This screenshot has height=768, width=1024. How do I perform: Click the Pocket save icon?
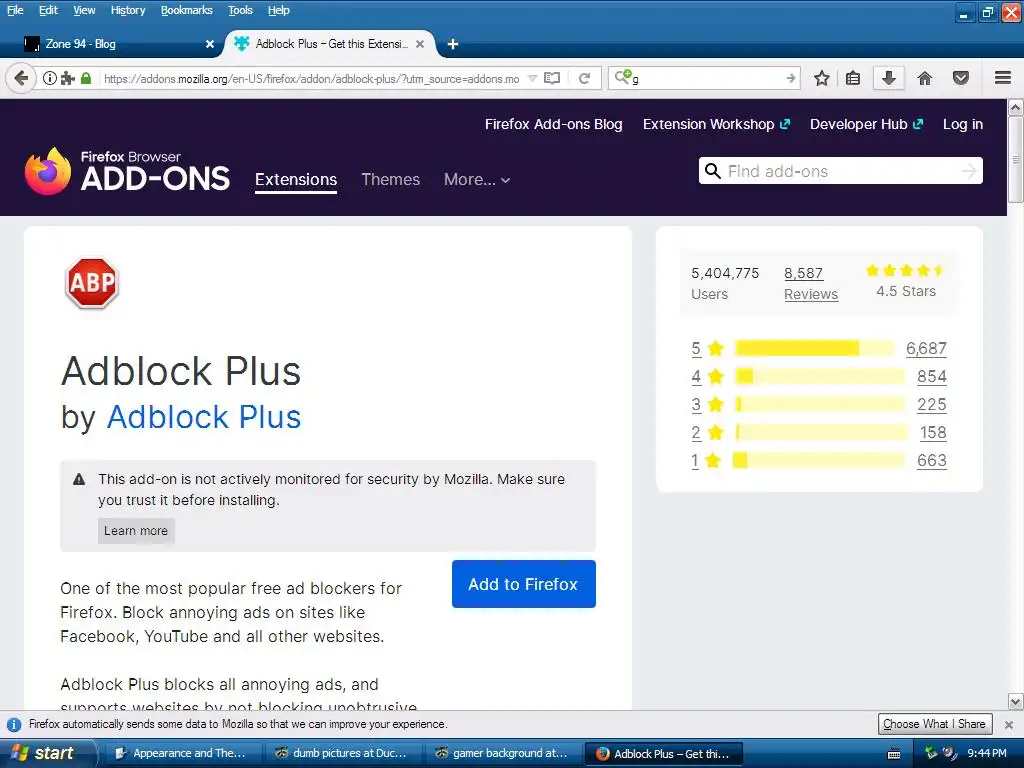961,78
